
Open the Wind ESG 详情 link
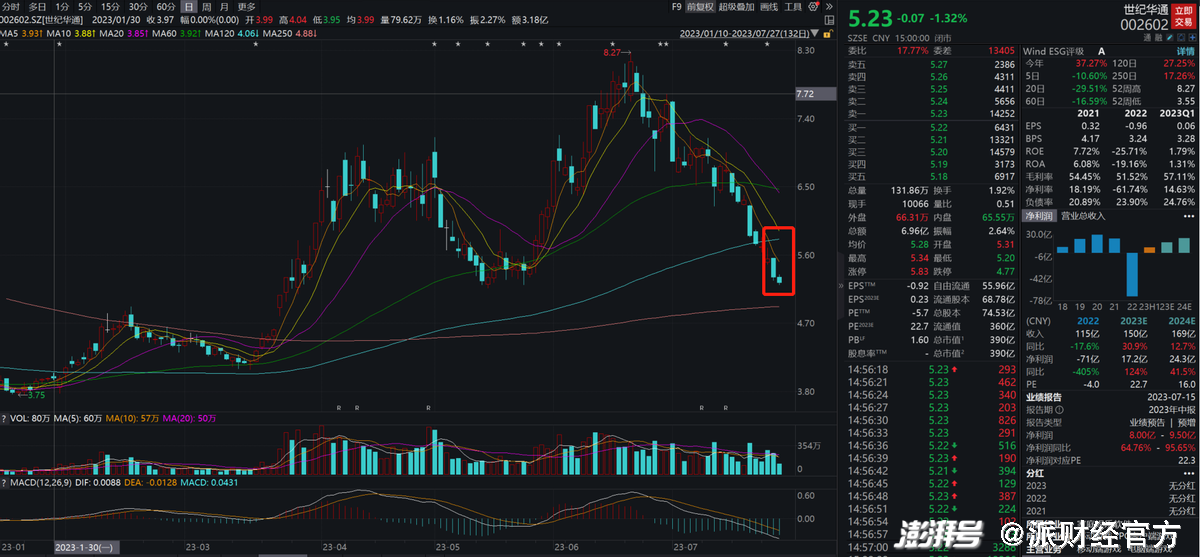pos(1185,51)
